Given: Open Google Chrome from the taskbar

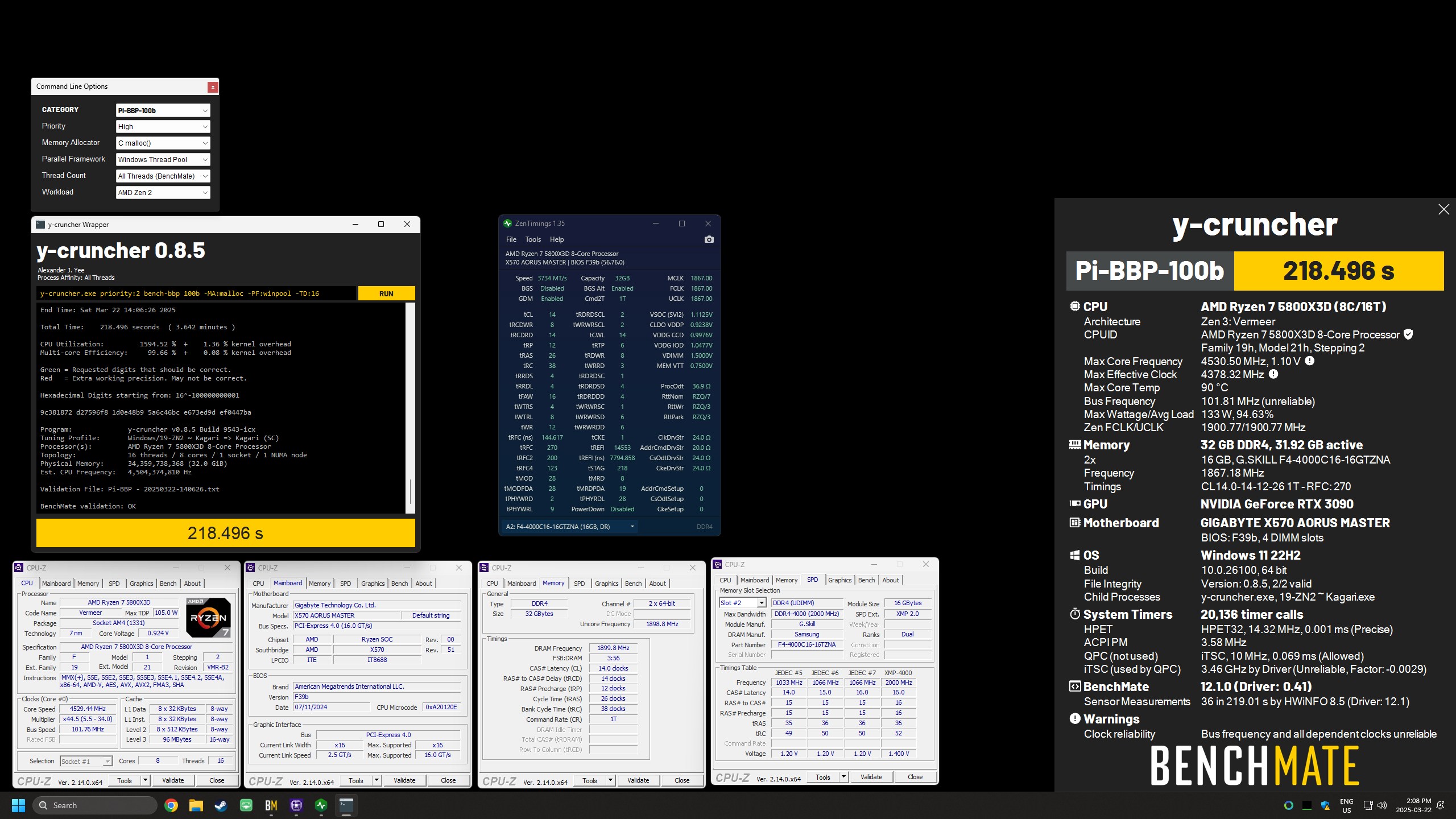Looking at the screenshot, I should (171, 805).
